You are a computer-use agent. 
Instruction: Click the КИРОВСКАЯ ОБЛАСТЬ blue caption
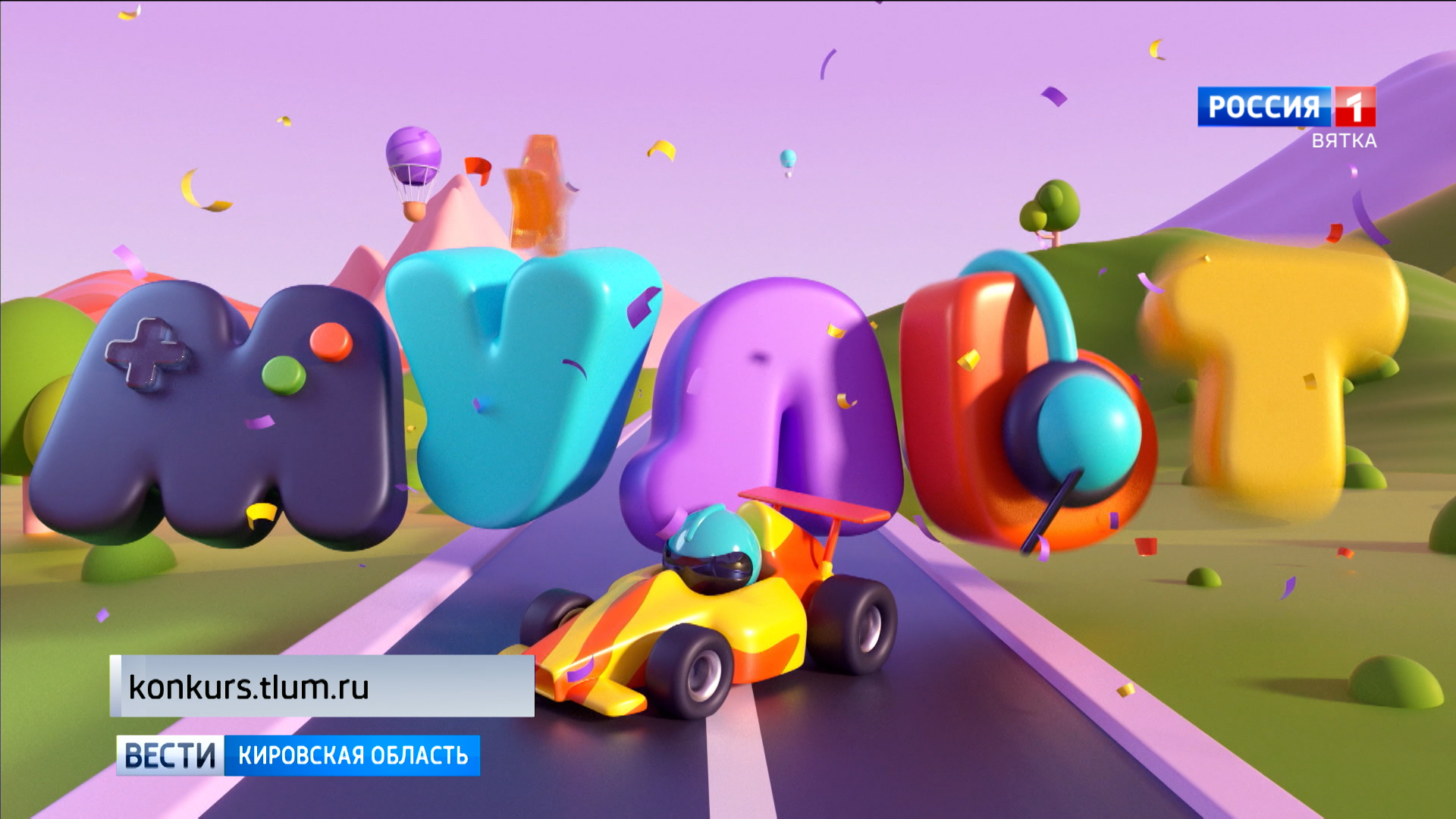[x=353, y=755]
